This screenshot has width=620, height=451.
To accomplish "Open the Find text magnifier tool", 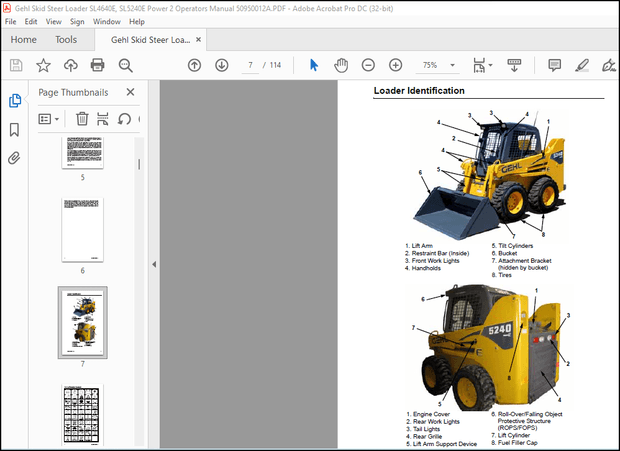I will (125, 65).
